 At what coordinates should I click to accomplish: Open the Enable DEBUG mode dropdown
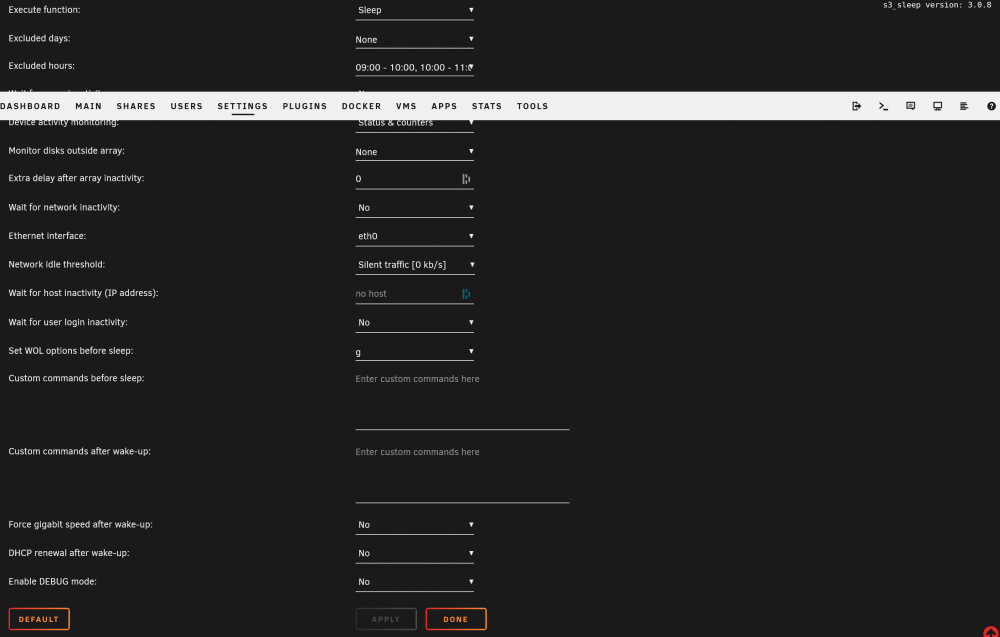[x=415, y=582]
